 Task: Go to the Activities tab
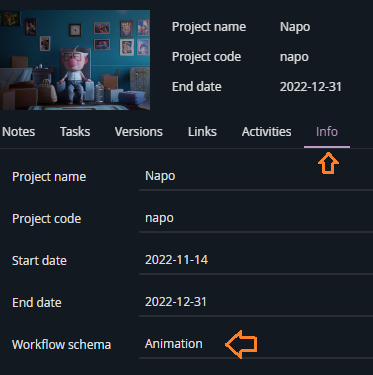[x=266, y=132]
